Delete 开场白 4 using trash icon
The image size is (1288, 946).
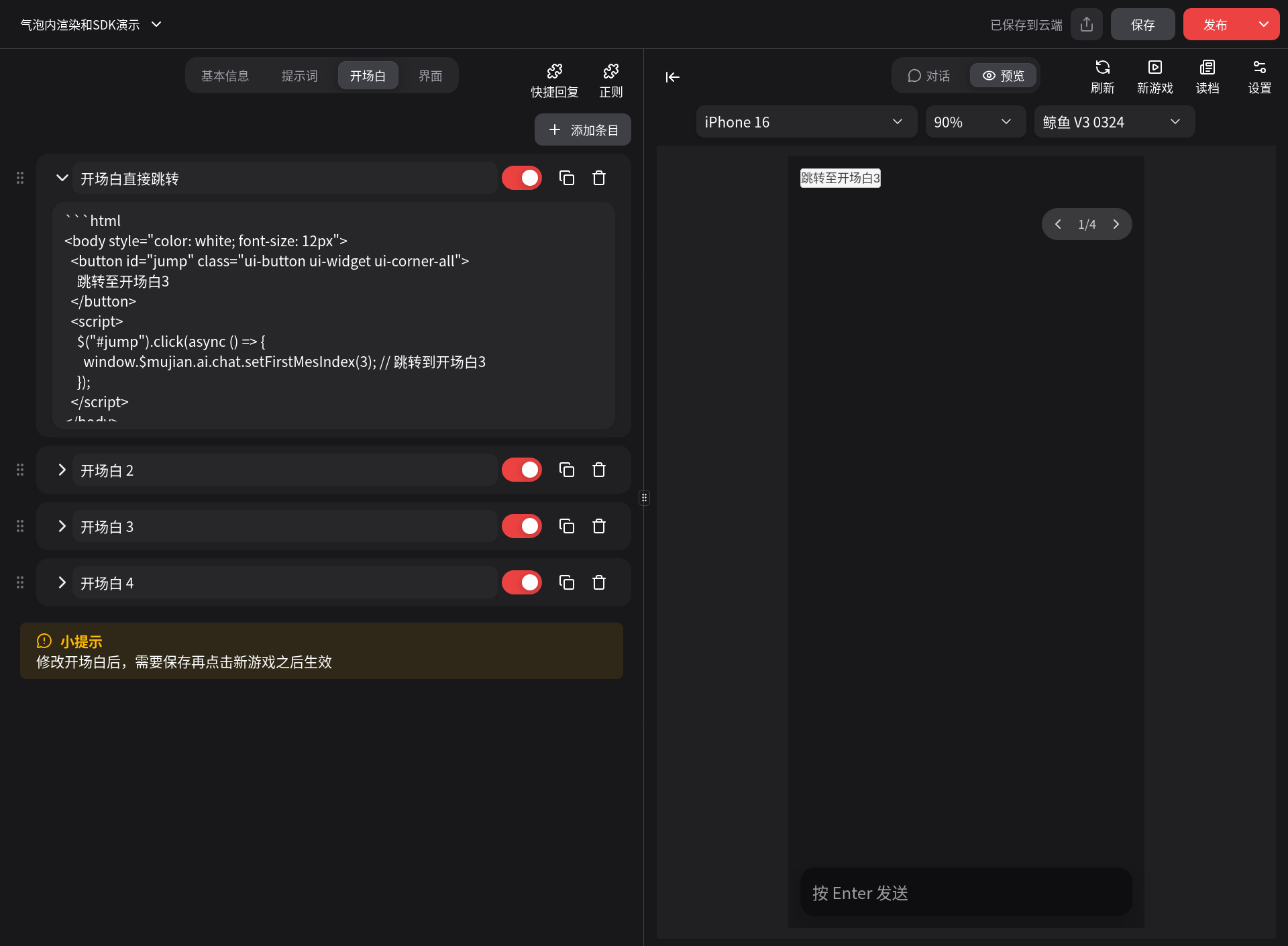(599, 582)
